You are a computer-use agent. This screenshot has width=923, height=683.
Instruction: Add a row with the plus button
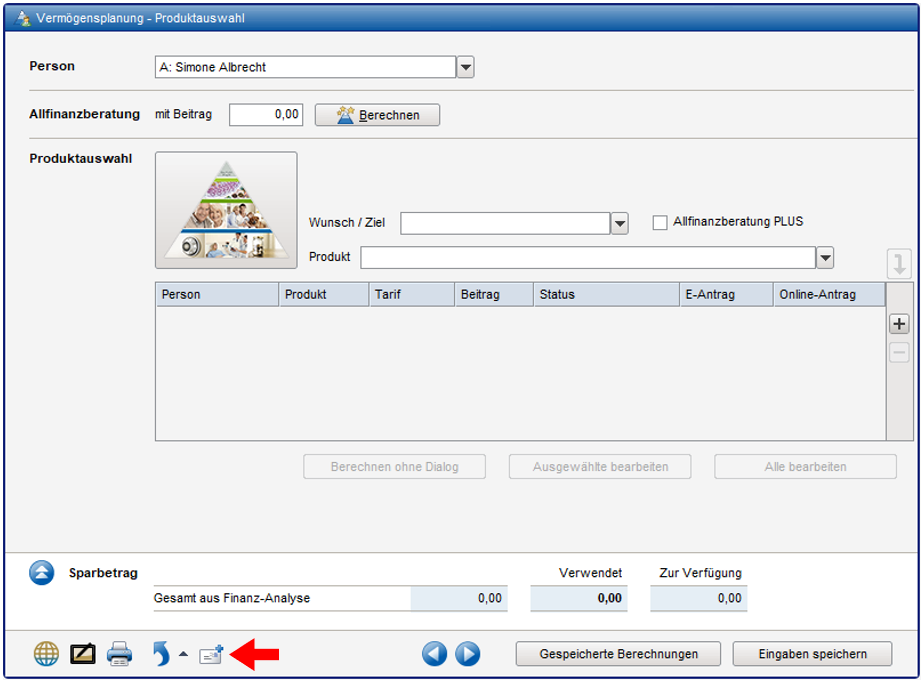pyautogui.click(x=899, y=324)
